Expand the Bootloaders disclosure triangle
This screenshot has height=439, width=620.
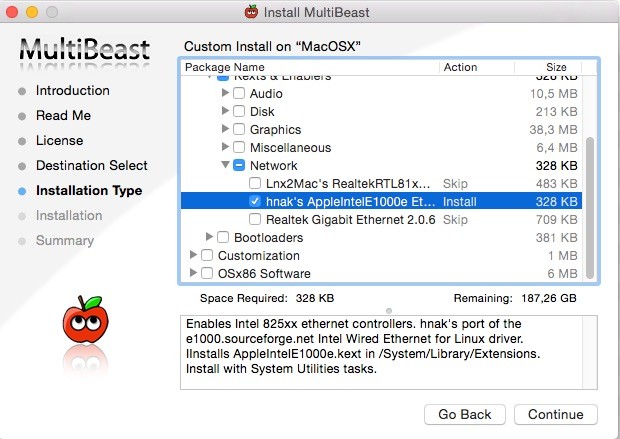(209, 237)
